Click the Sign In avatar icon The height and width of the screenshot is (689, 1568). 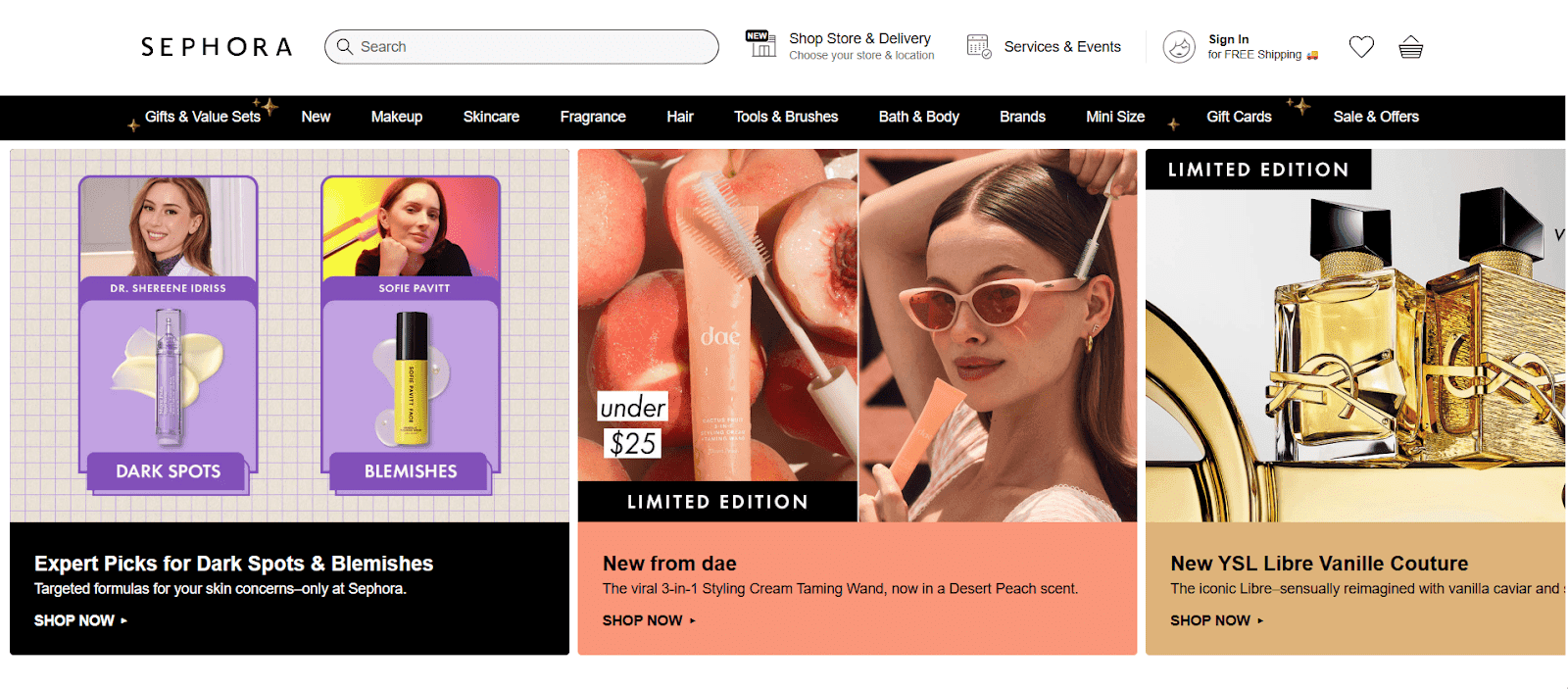[x=1179, y=47]
